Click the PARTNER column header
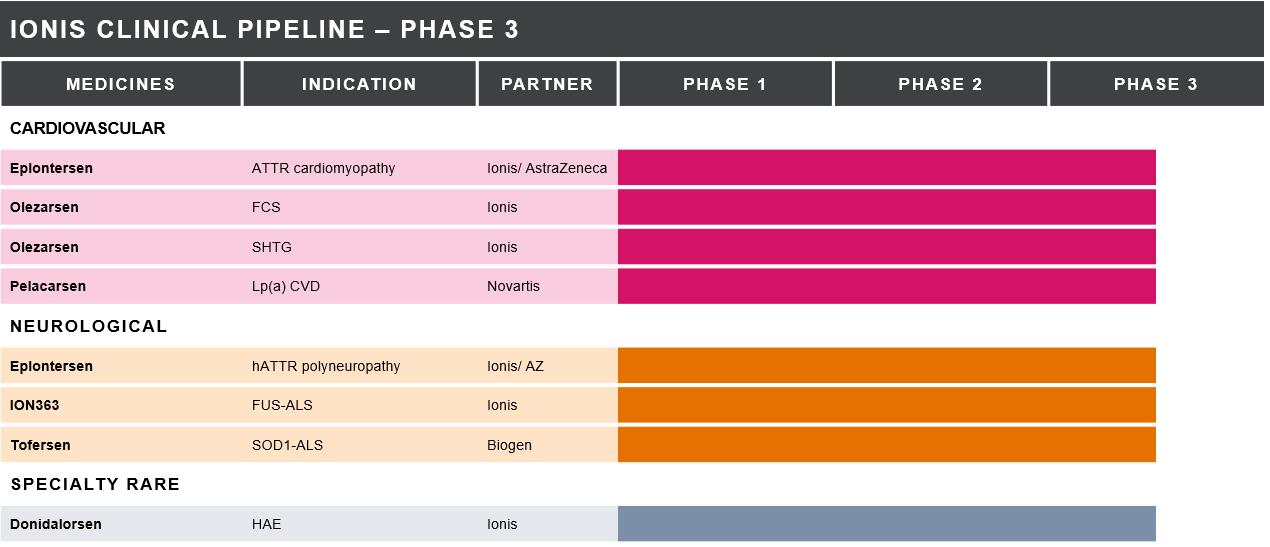1270x547 pixels. (547, 84)
